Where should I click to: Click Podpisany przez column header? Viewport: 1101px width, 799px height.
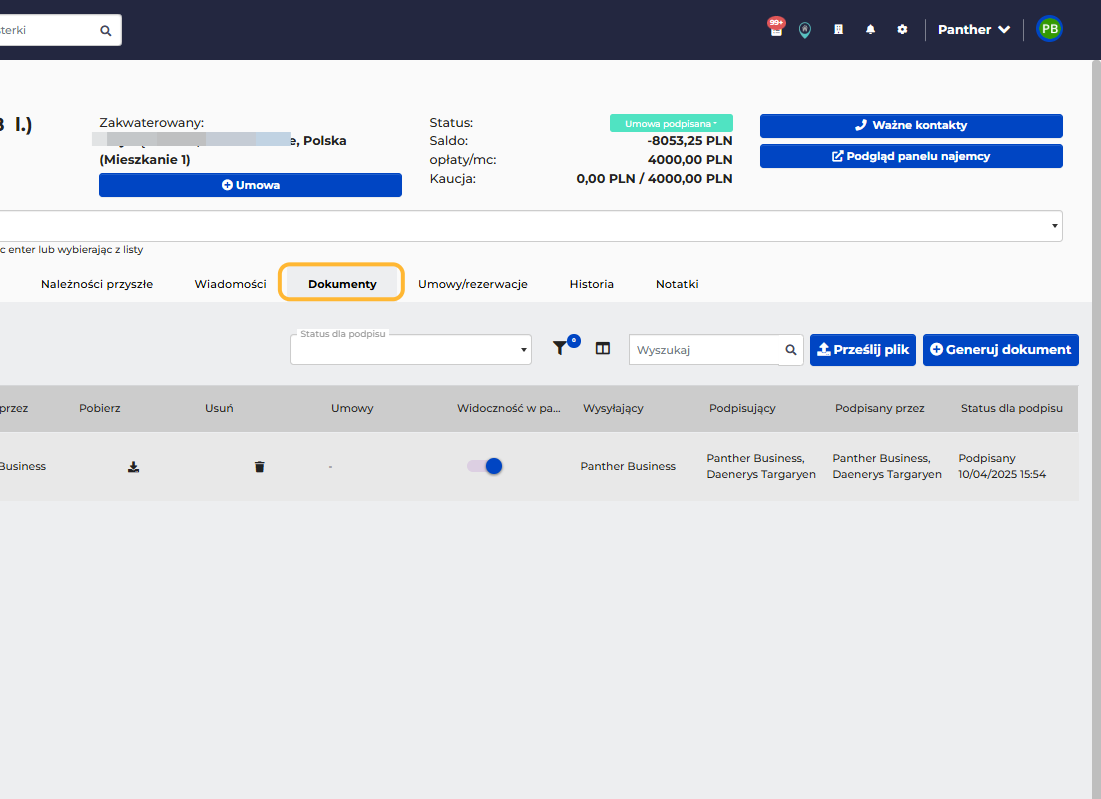tap(880, 409)
